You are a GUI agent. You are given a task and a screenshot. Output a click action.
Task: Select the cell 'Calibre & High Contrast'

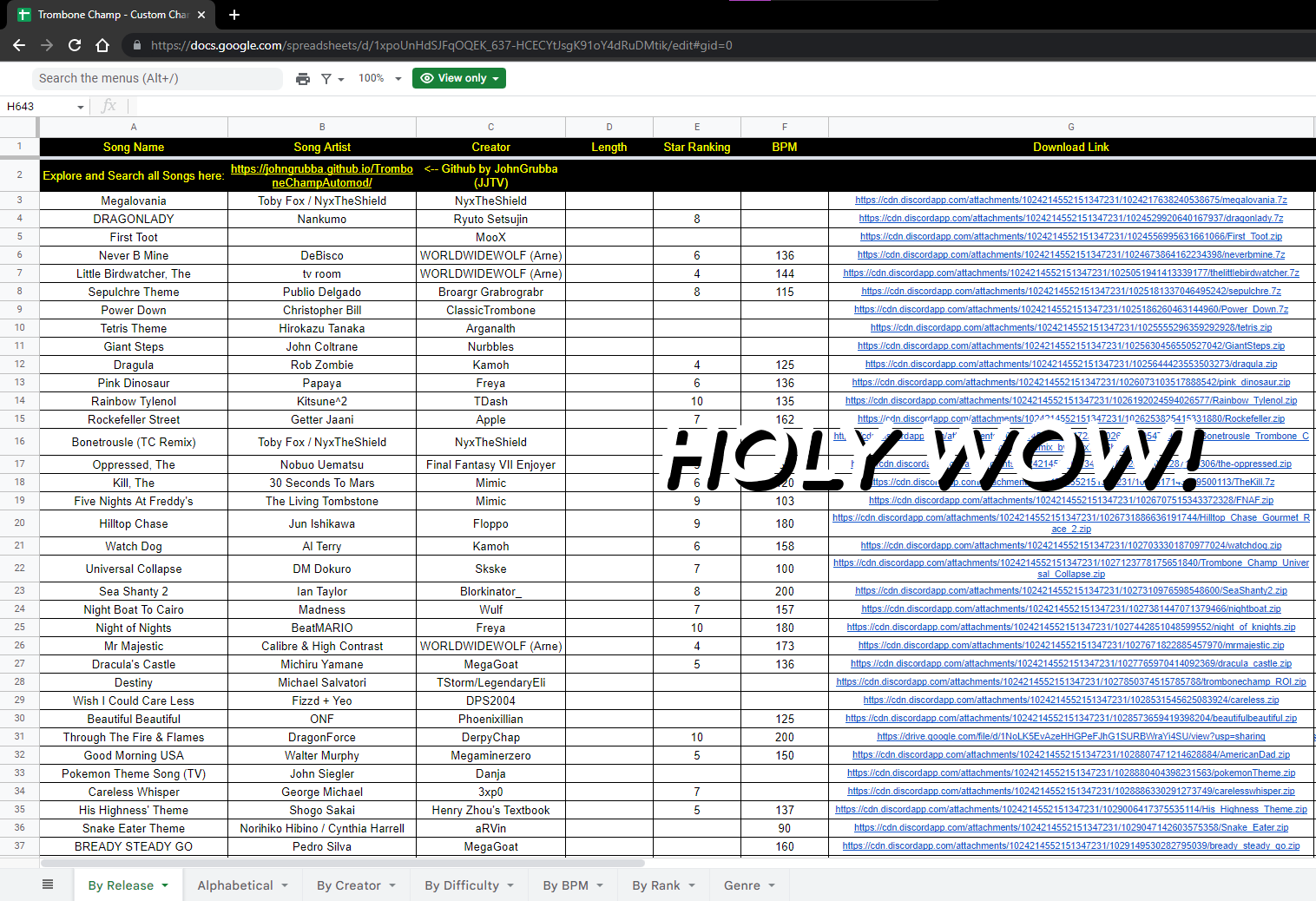(x=322, y=646)
